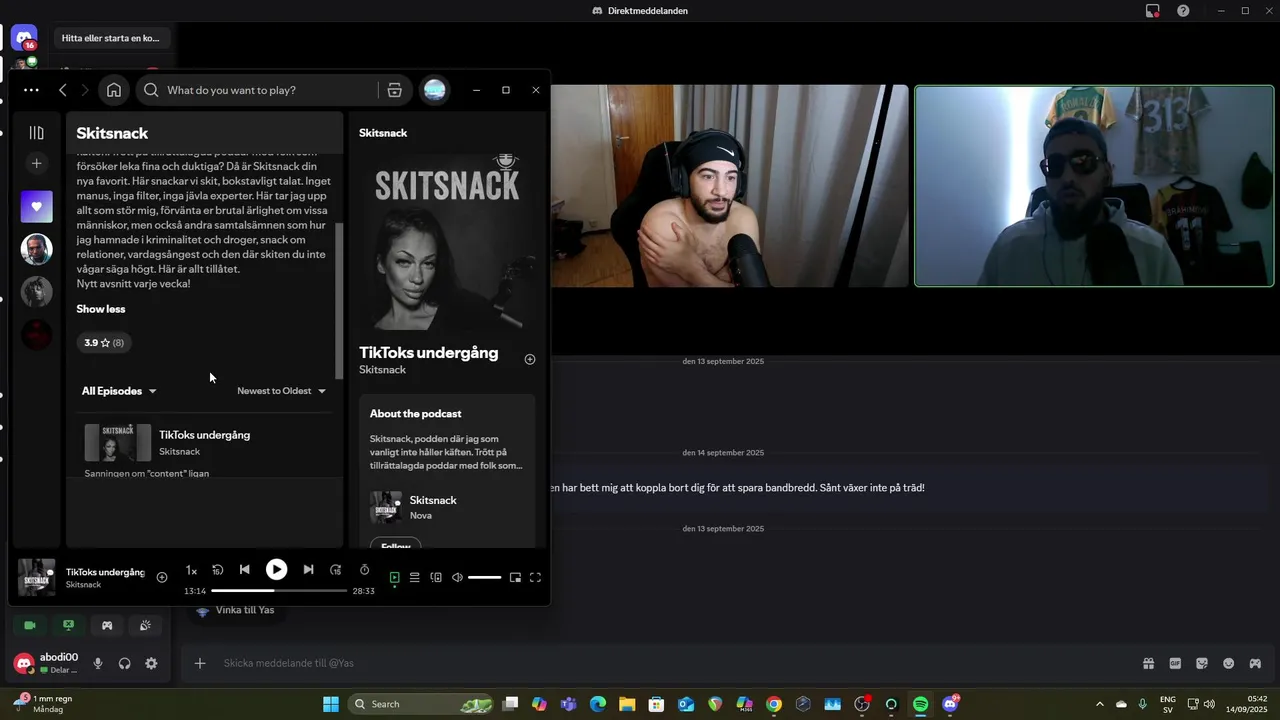This screenshot has height=720, width=1280.
Task: Open Google Chrome from taskbar
Action: click(773, 704)
